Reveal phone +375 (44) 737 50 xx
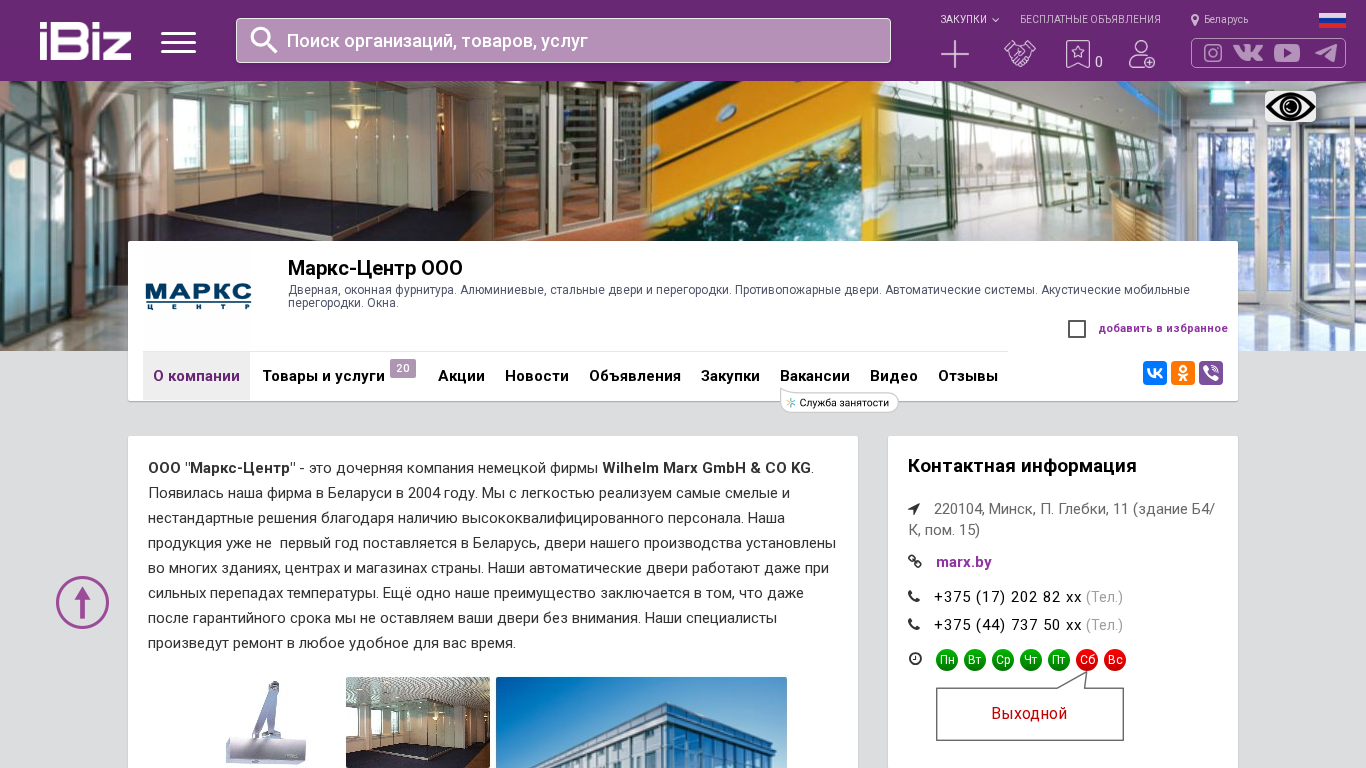The height and width of the screenshot is (768, 1366). pos(1008,625)
